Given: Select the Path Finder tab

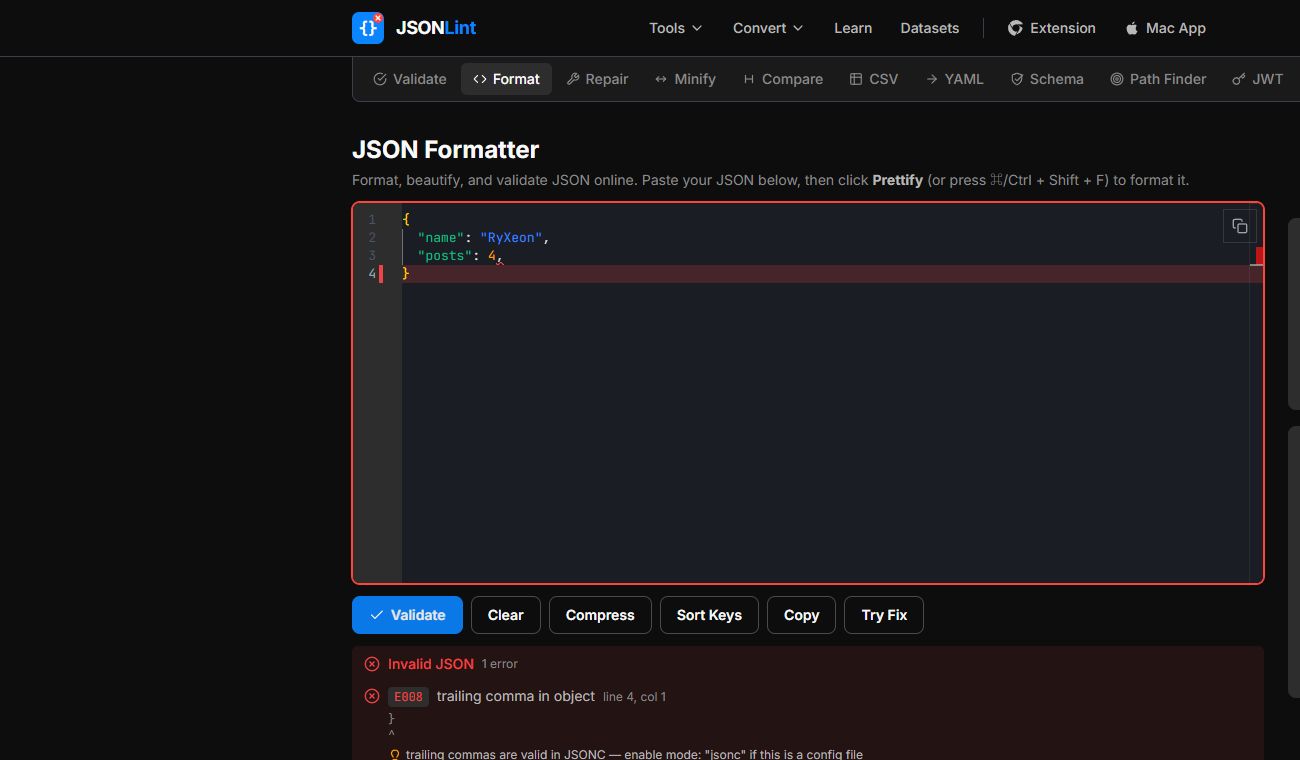Looking at the screenshot, I should (x=1158, y=79).
